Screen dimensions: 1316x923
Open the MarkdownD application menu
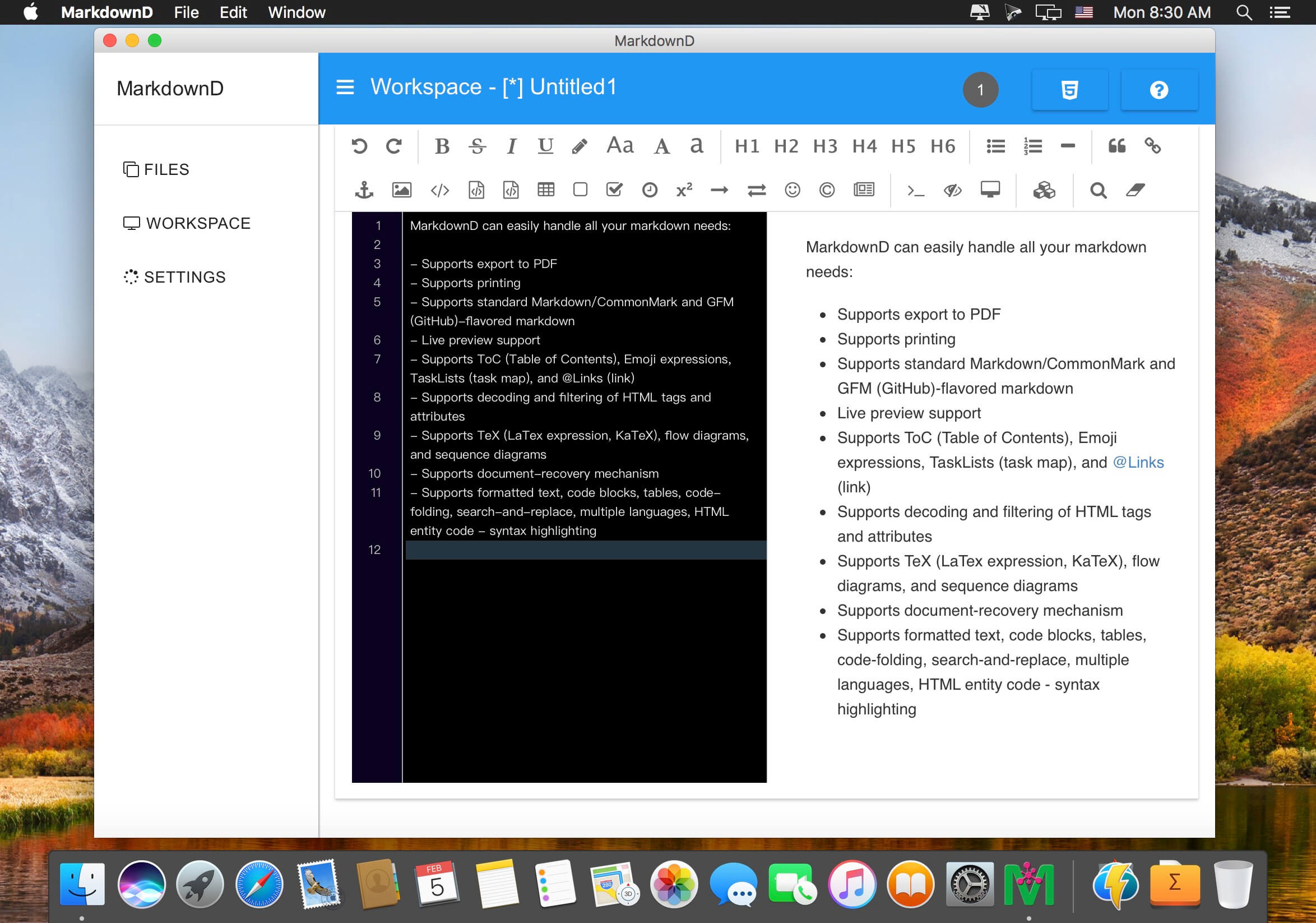(106, 12)
